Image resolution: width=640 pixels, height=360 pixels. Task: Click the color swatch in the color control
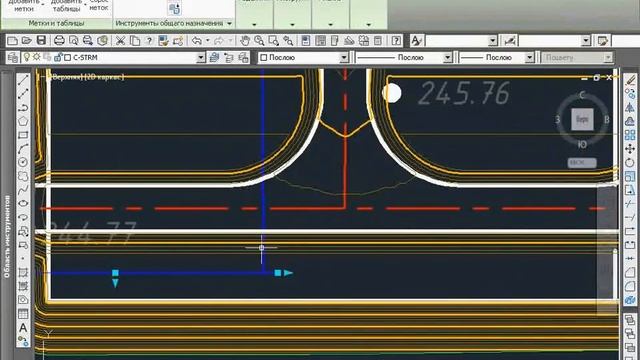pyautogui.click(x=264, y=58)
